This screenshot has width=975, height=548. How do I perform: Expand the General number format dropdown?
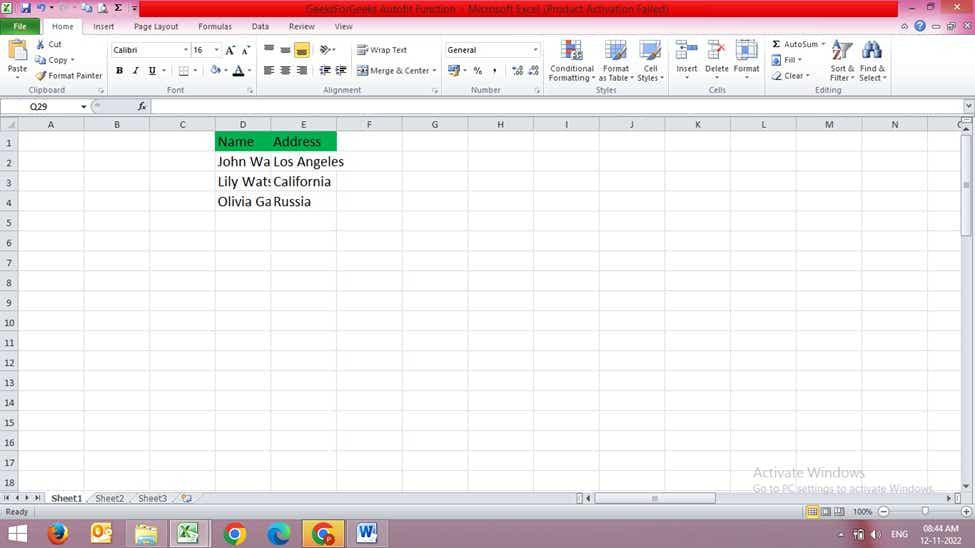535,50
